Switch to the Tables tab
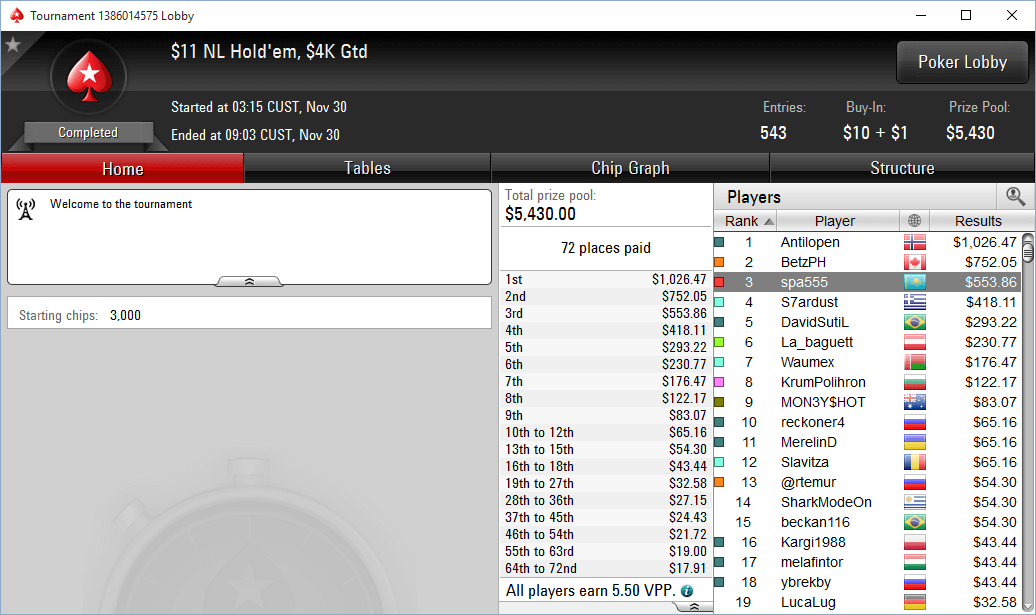 [x=367, y=168]
